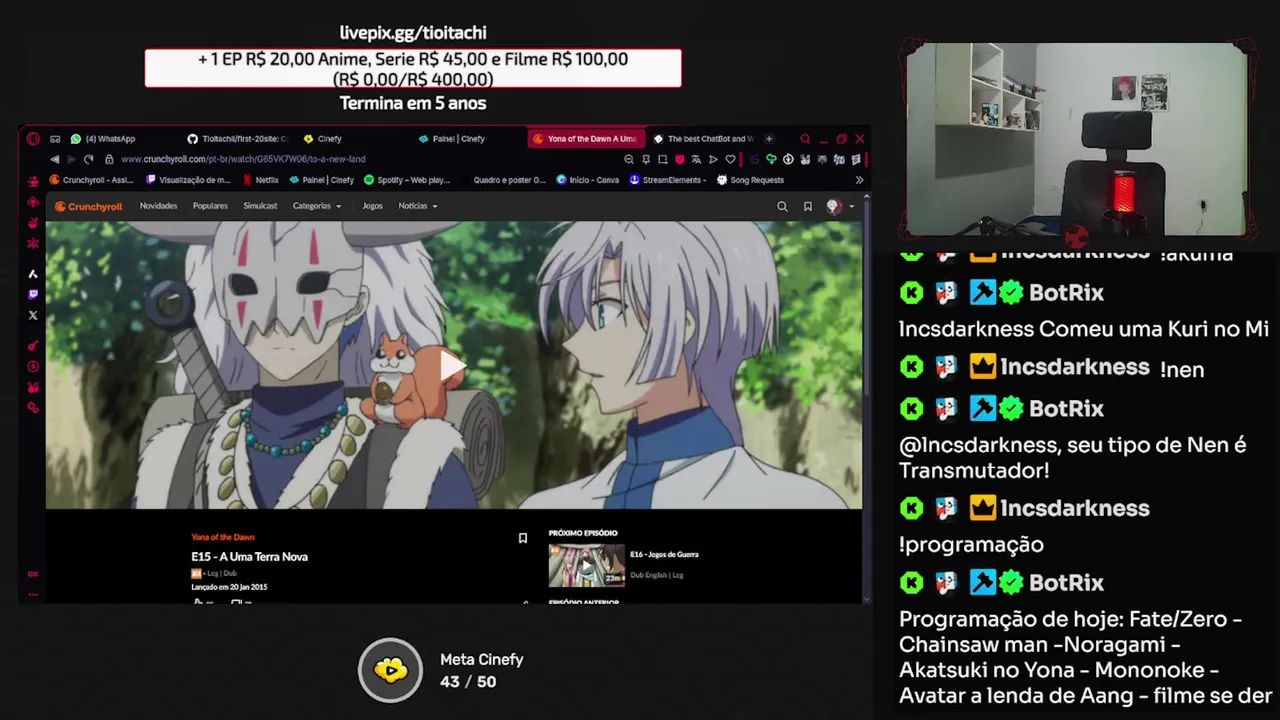Click the three-dots icon at sidebar bottom
The image size is (1280, 720).
(x=33, y=594)
